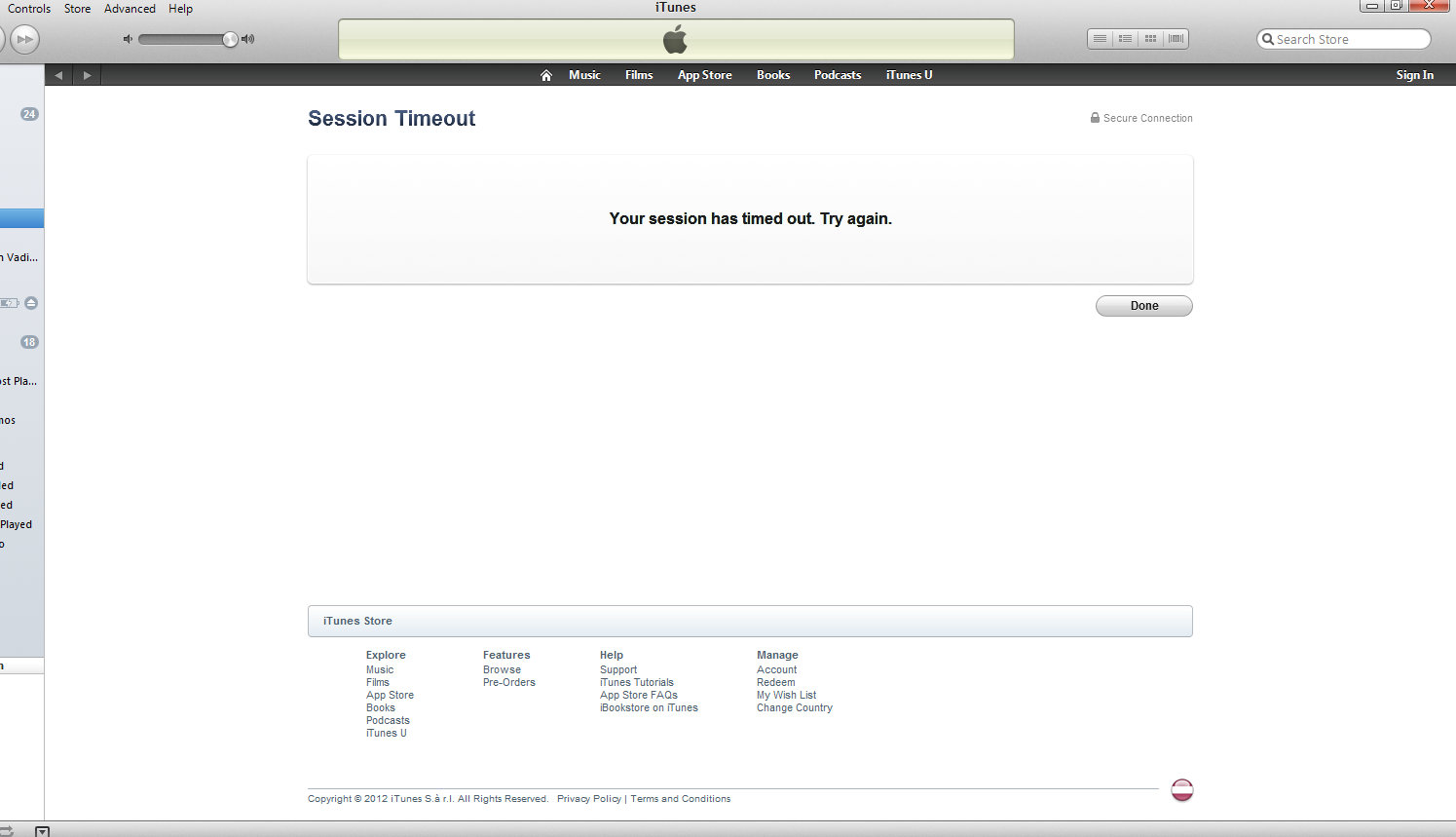This screenshot has width=1456, height=837.
Task: Select the list view icon
Action: pos(1100,38)
